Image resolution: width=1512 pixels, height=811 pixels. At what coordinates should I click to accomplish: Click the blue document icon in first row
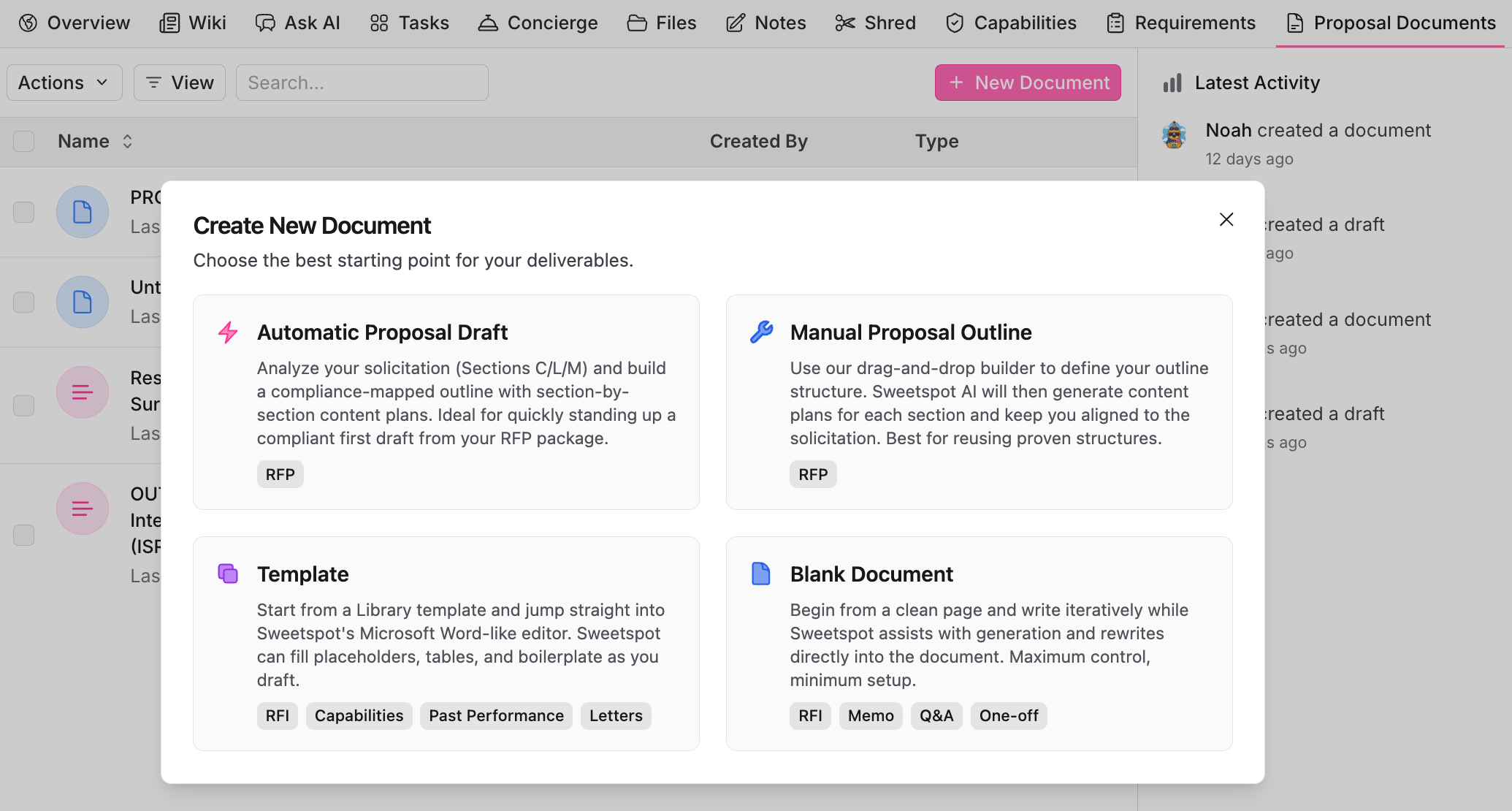[x=83, y=212]
